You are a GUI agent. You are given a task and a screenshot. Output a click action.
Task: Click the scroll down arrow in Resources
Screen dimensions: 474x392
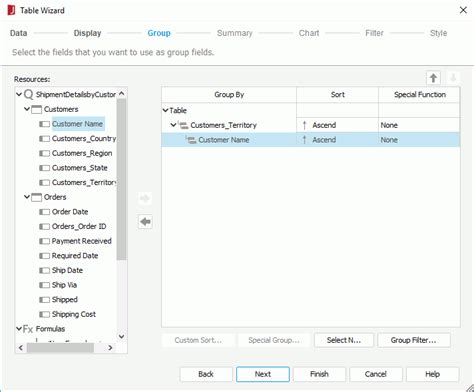[121, 336]
